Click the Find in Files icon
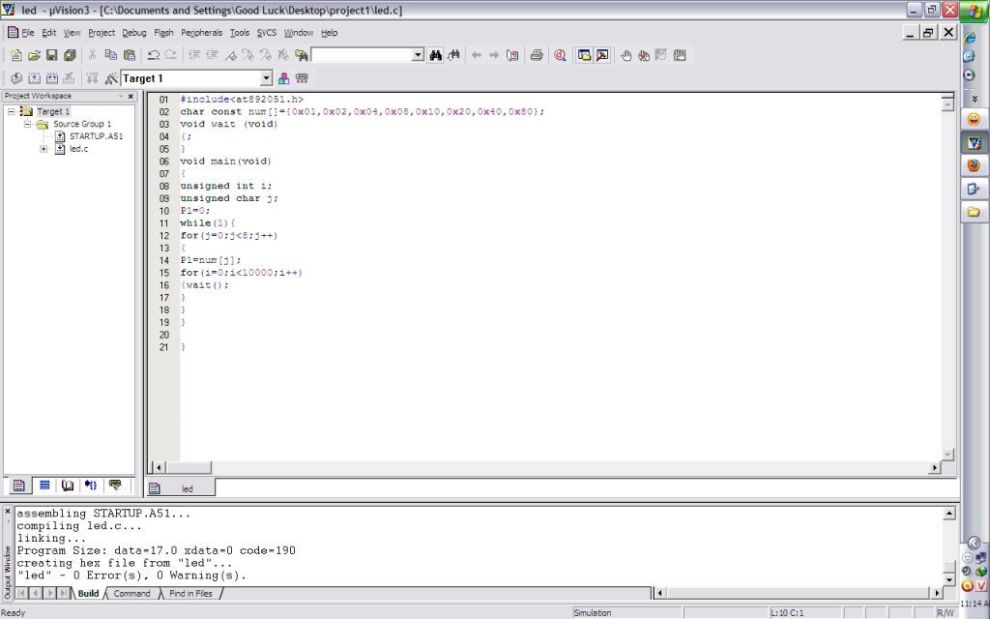This screenshot has width=990, height=619. pos(301,56)
